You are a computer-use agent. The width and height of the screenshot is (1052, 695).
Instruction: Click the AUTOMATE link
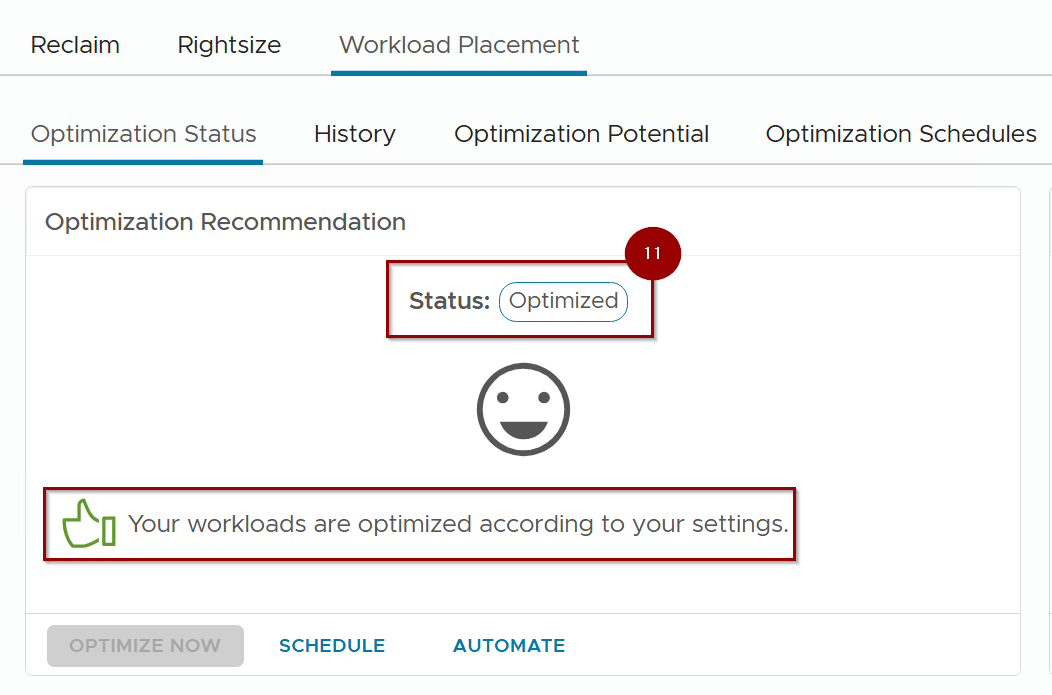click(509, 646)
